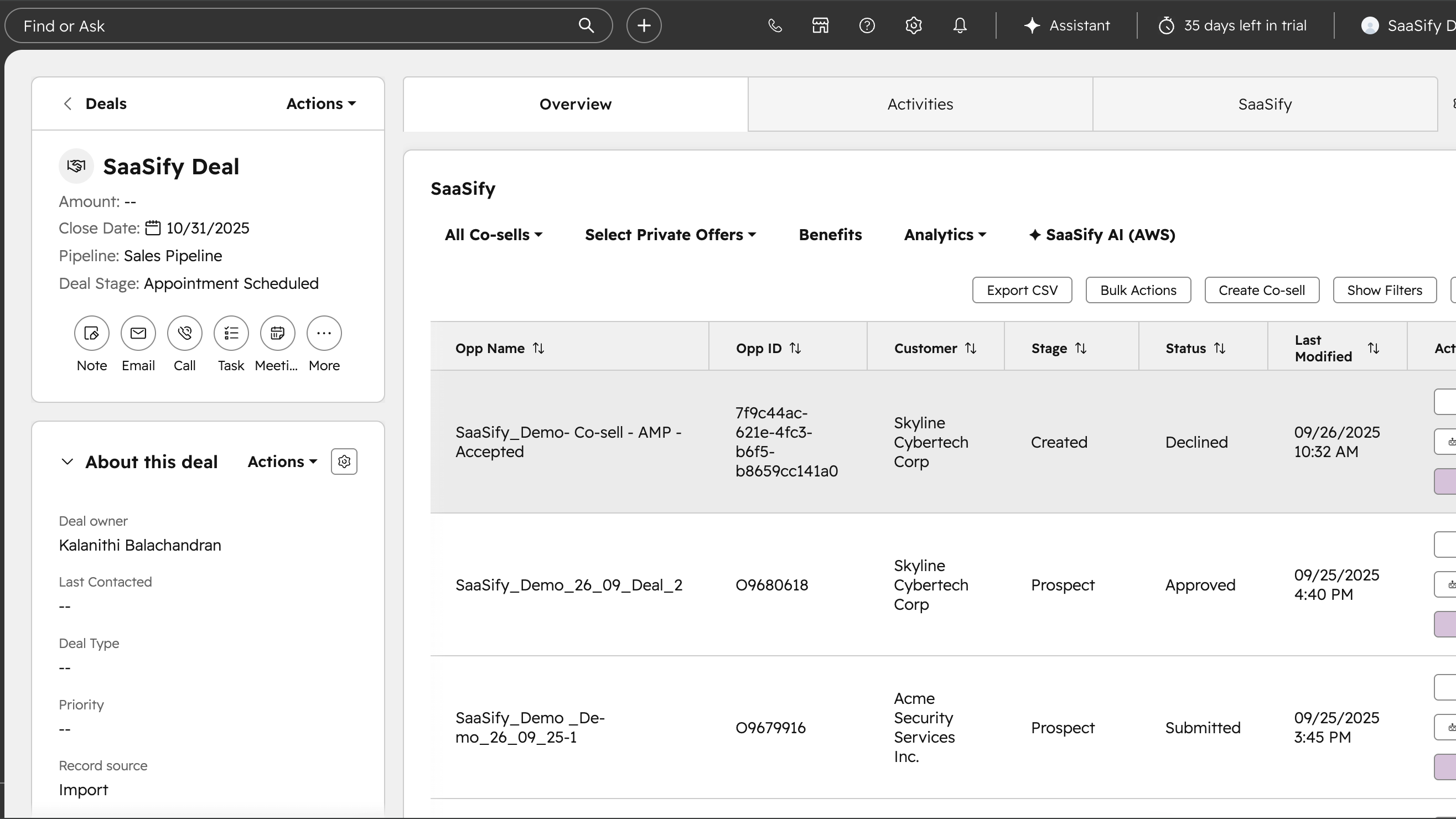
Task: Collapse the About this deal section
Action: (x=67, y=461)
